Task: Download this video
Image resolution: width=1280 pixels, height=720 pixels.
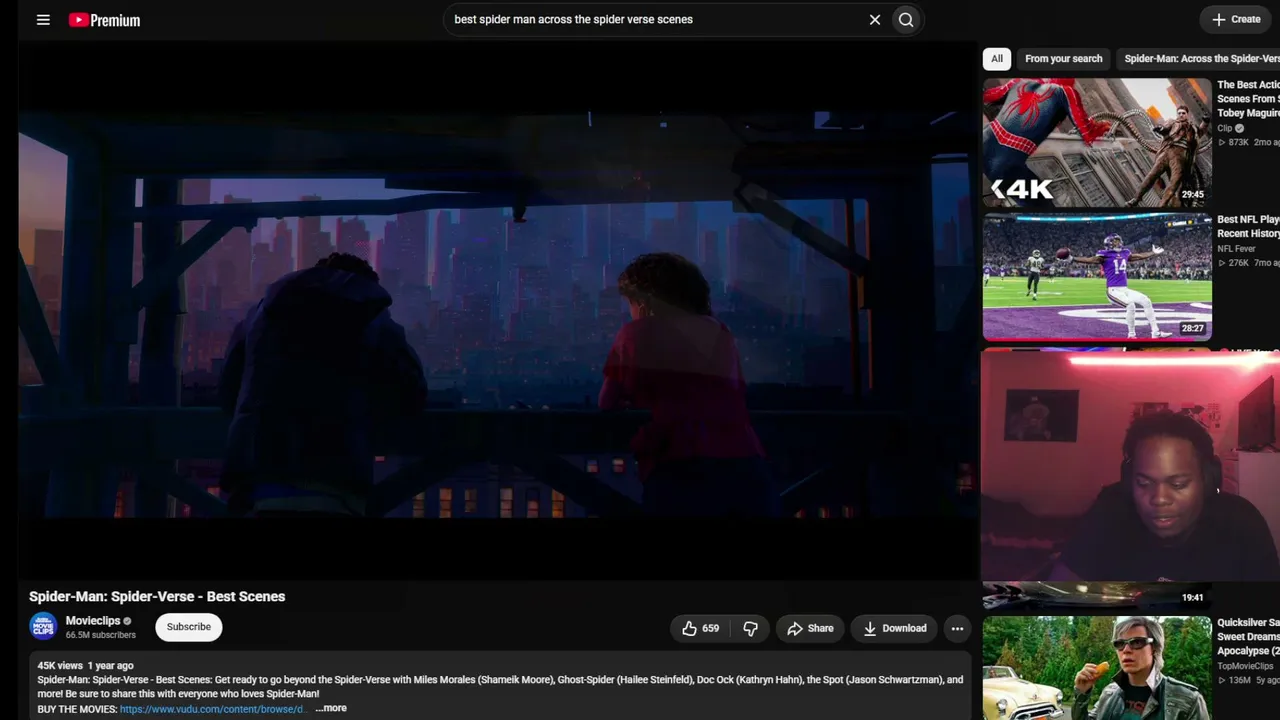Action: pos(894,628)
